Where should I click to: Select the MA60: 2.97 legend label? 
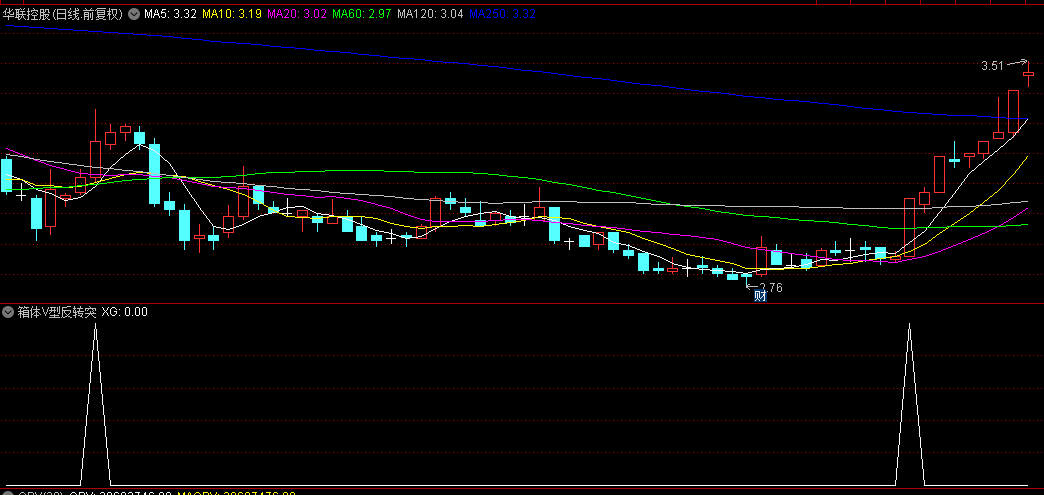point(363,14)
